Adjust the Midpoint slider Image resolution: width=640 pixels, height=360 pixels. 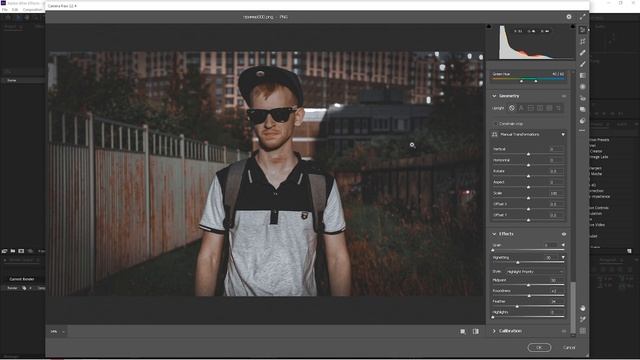(x=529, y=285)
